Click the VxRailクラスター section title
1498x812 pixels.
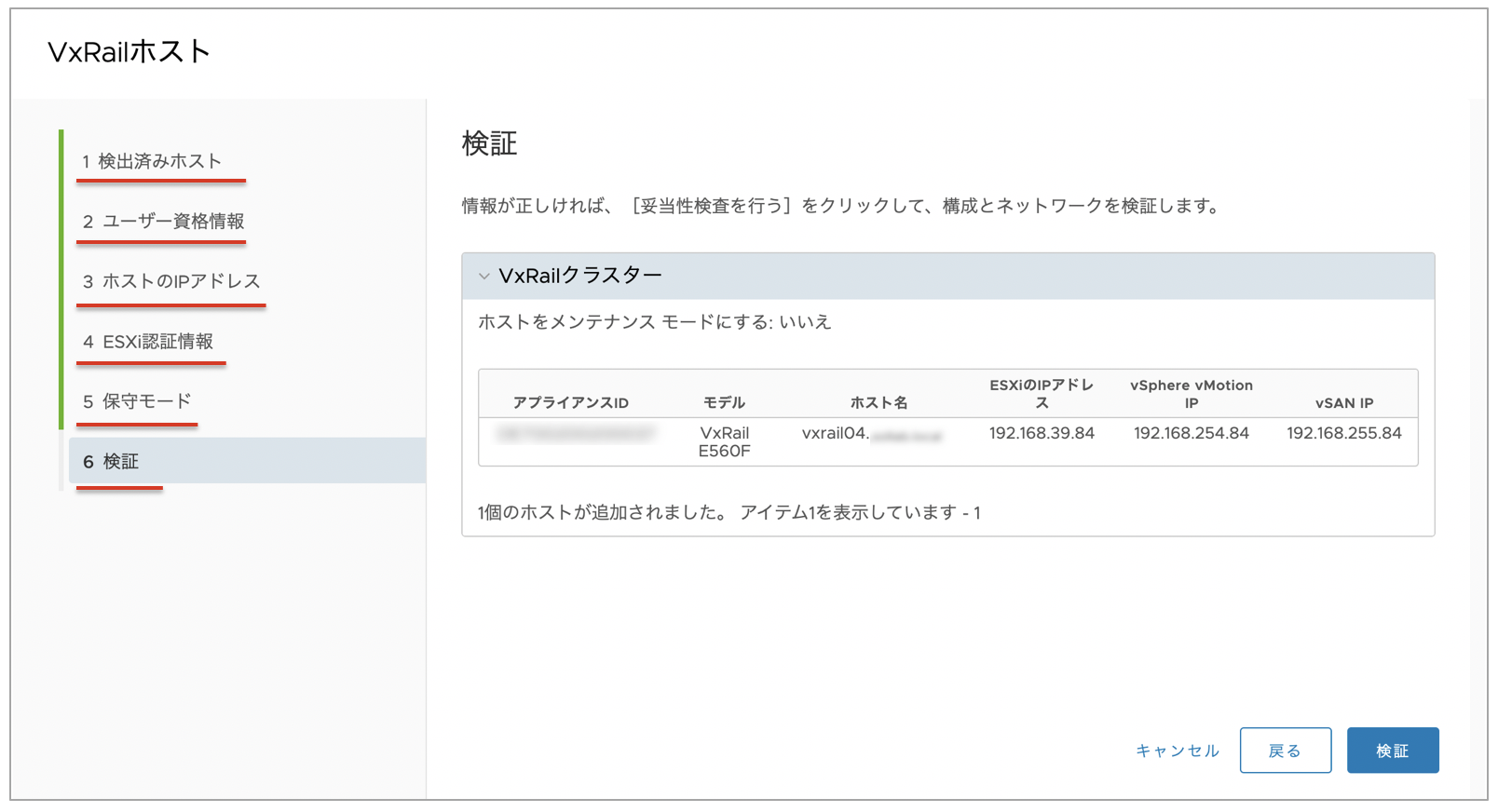[580, 277]
